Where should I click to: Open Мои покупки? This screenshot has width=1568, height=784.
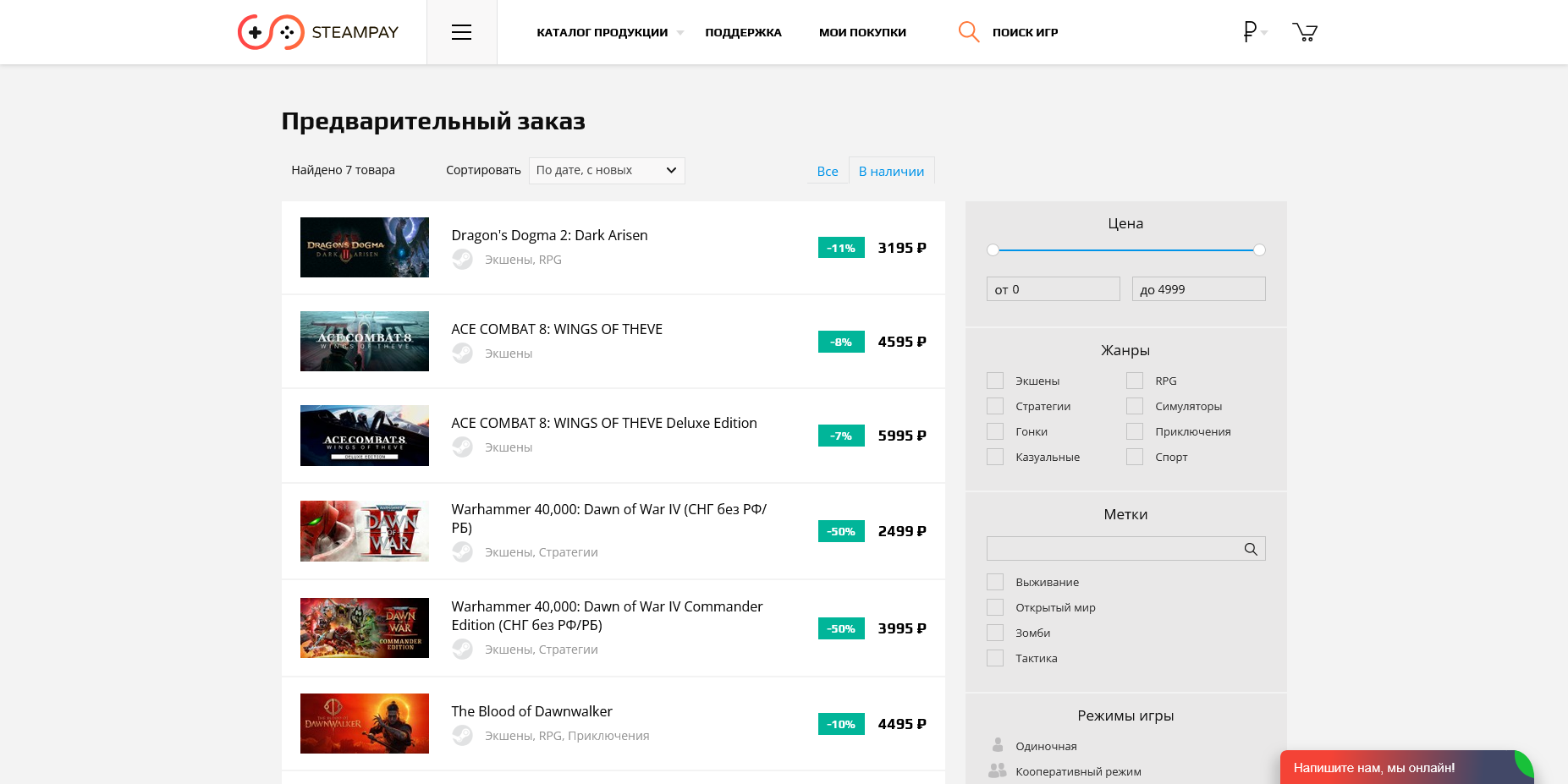[862, 32]
